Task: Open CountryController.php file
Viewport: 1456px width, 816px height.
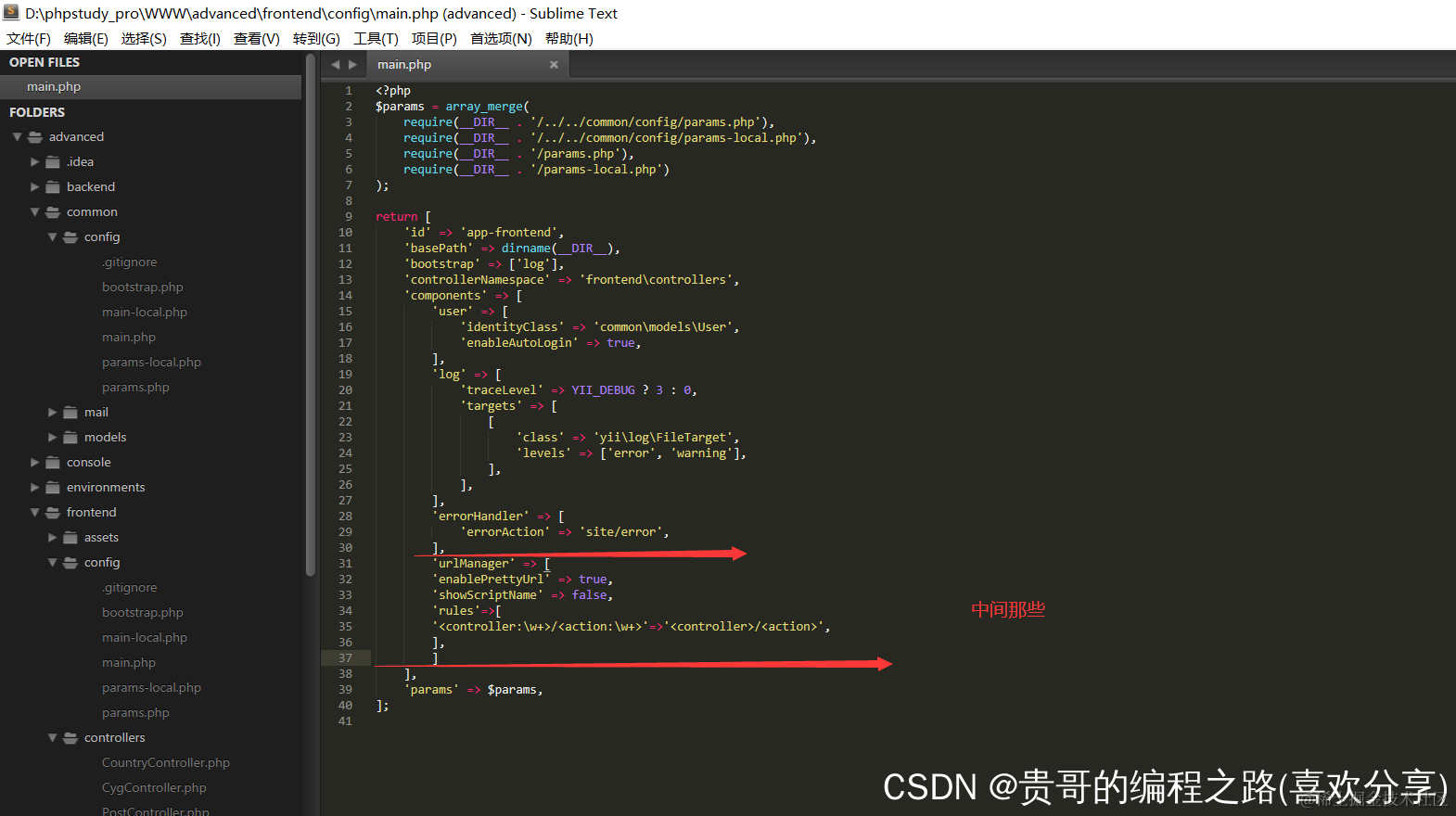Action: [x=166, y=763]
